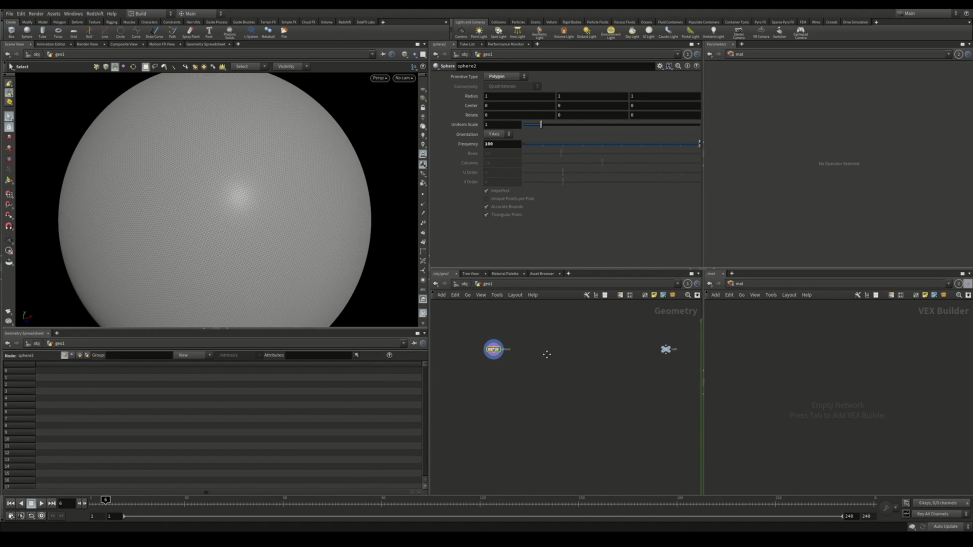Select the sphere node in network view
The width and height of the screenshot is (973, 547).
pos(494,349)
